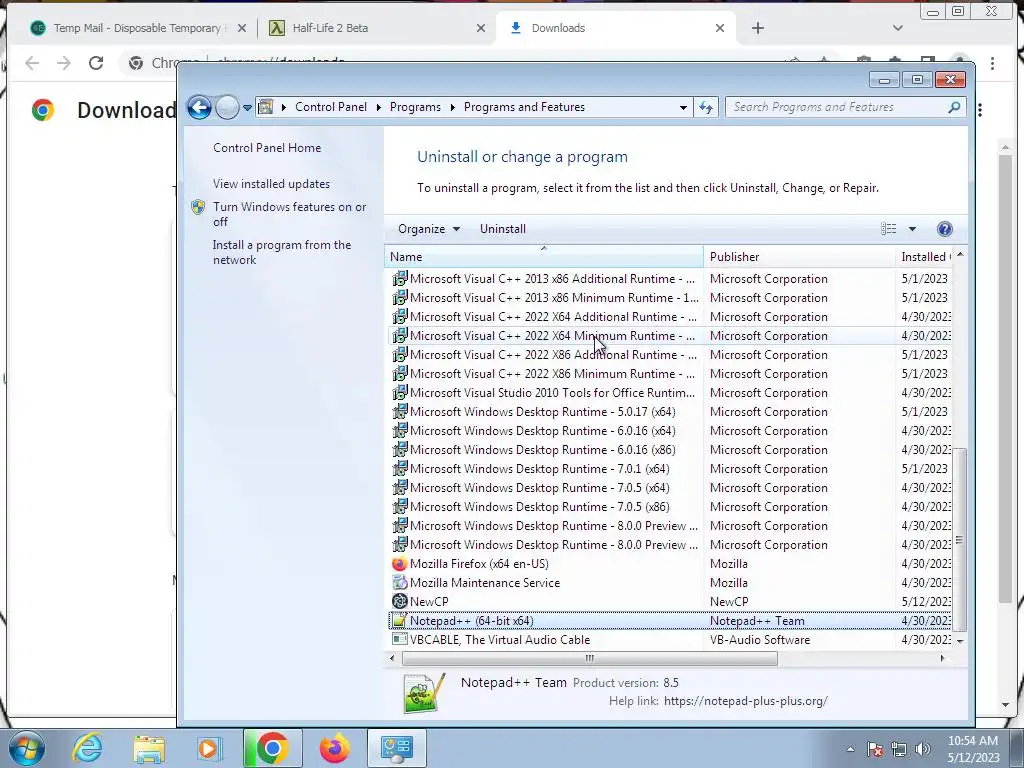Screen dimensions: 1024x768
Task: Select Programs breadcrumb segment
Action: tap(415, 107)
